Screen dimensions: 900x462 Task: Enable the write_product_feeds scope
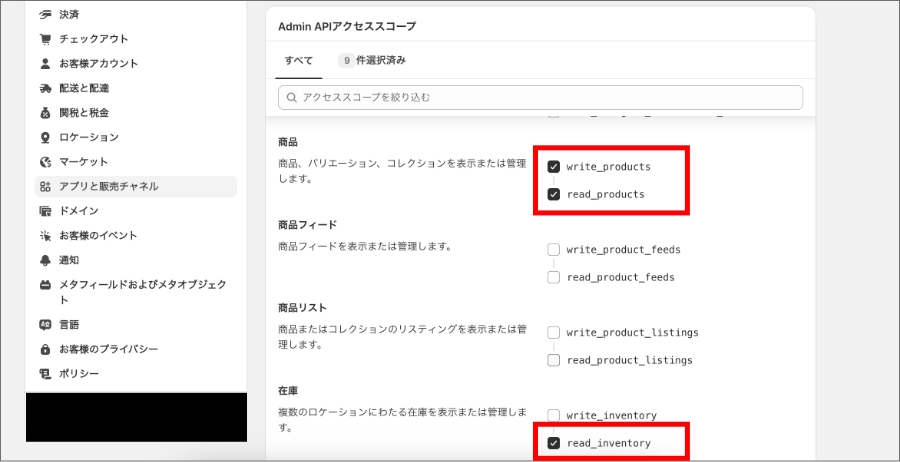click(x=553, y=250)
